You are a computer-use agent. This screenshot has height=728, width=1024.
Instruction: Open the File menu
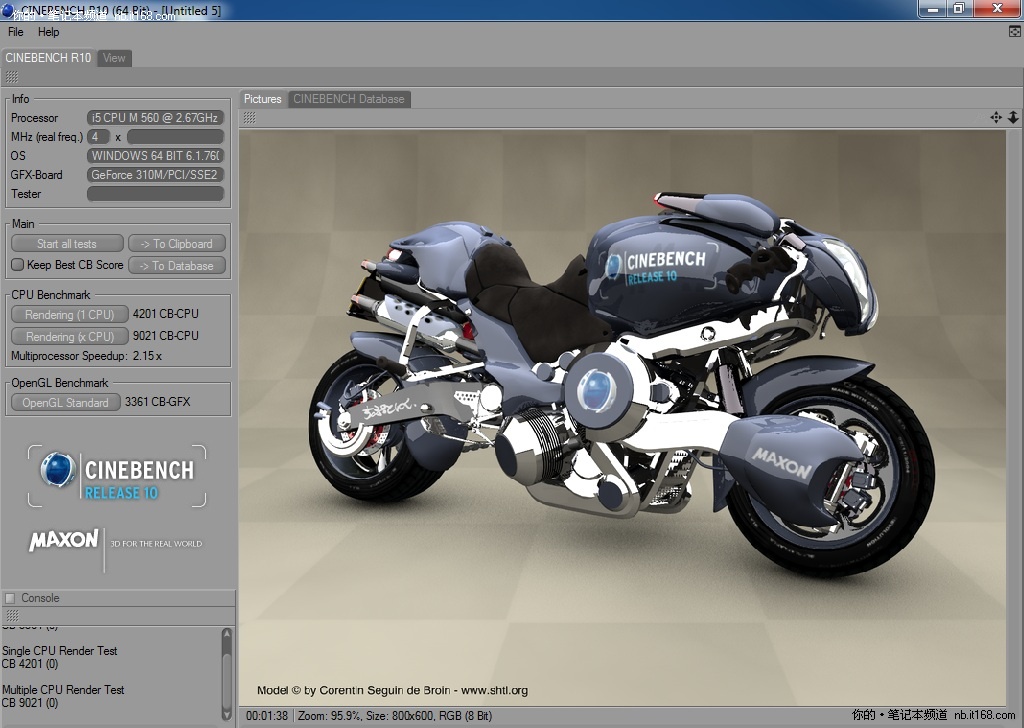tap(16, 32)
